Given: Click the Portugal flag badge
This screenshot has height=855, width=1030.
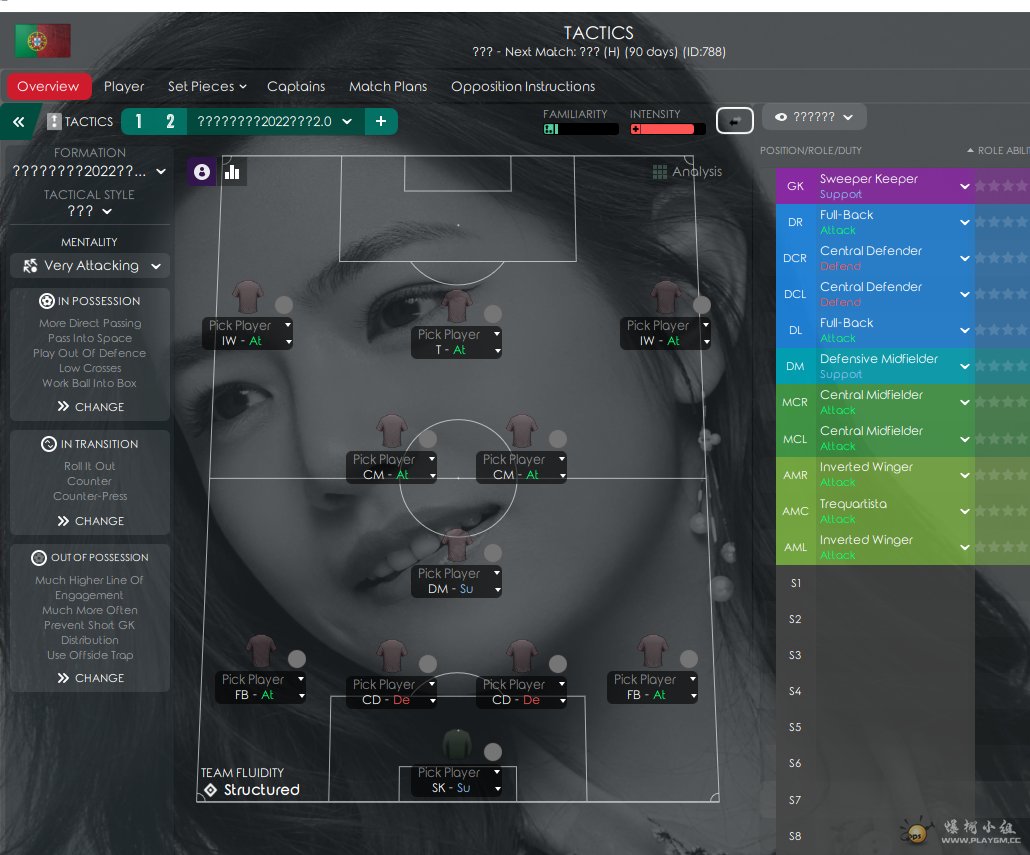Looking at the screenshot, I should tap(43, 41).
